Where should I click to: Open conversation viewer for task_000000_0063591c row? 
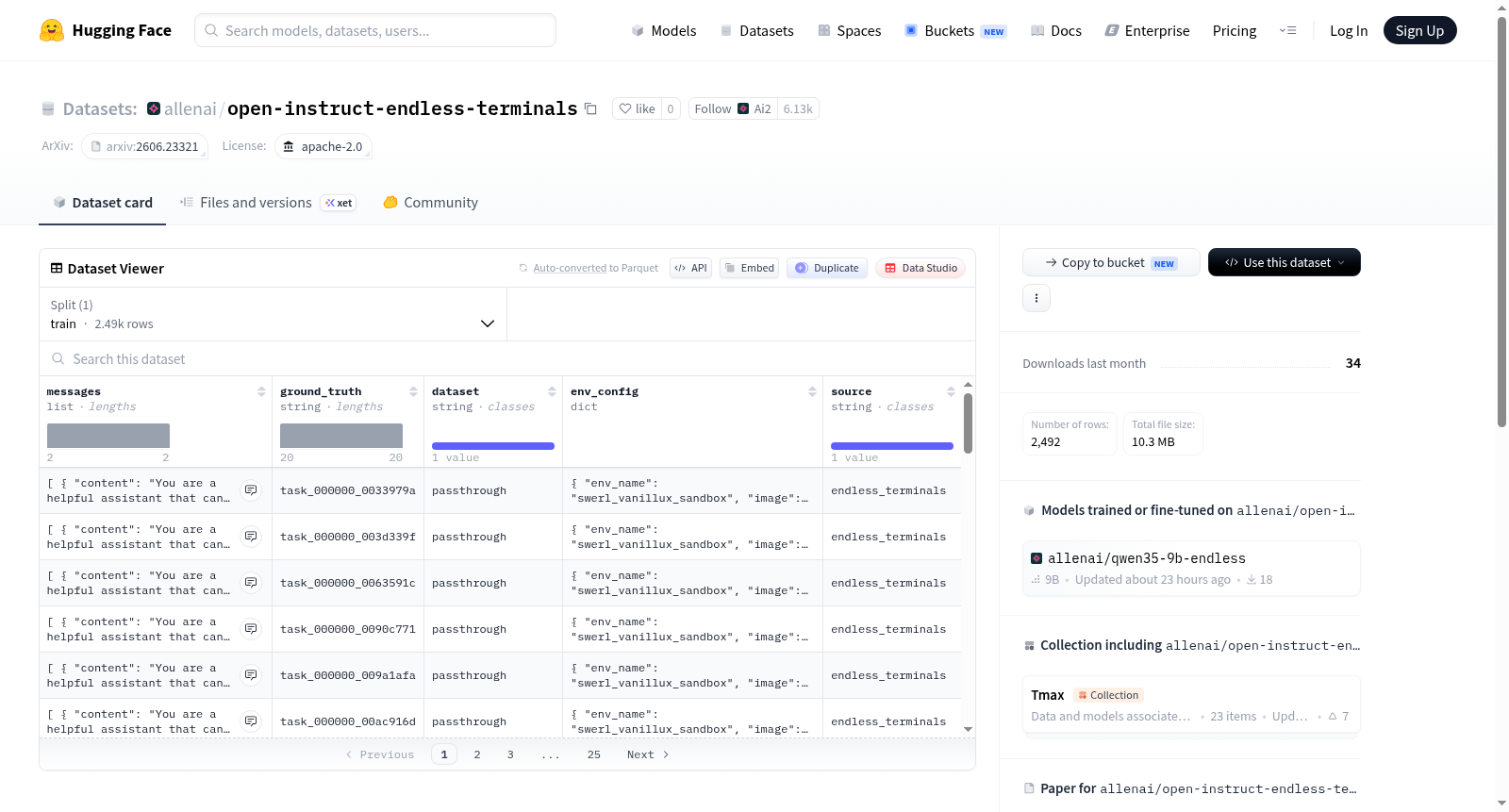point(251,583)
